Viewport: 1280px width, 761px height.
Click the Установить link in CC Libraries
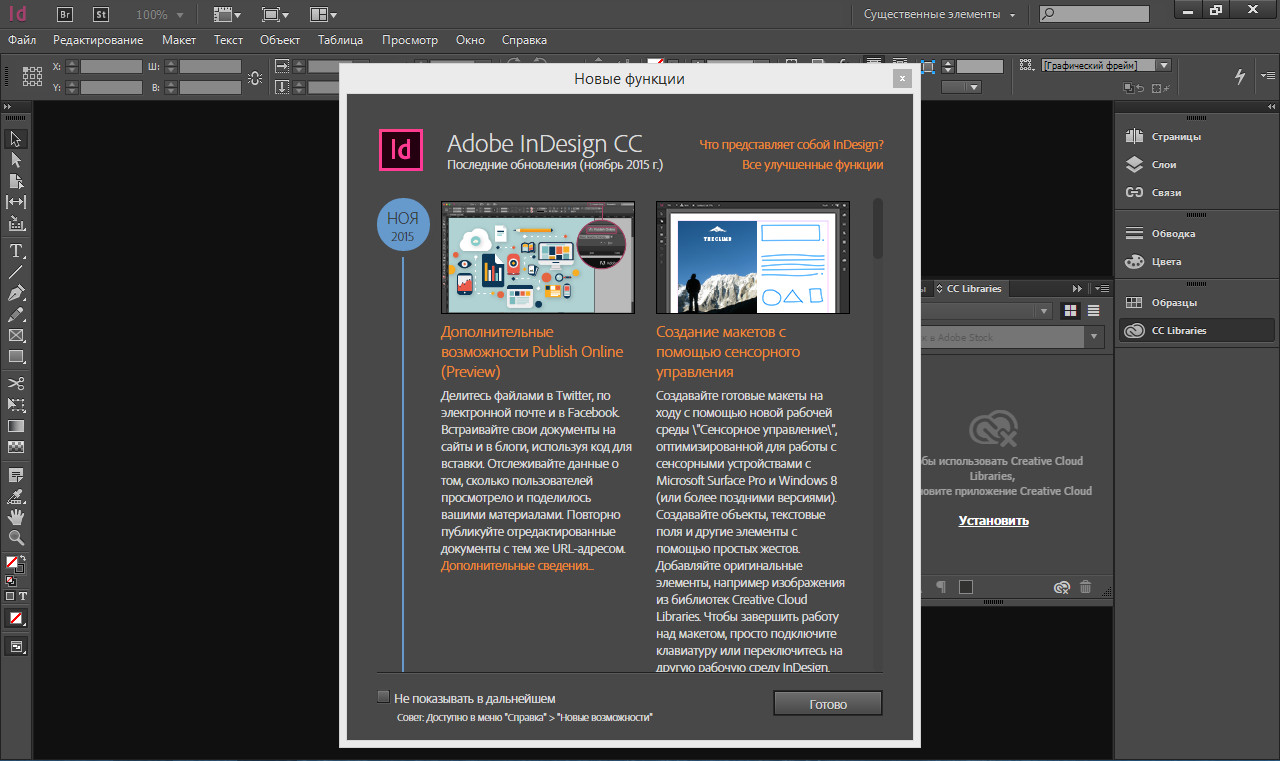point(994,520)
